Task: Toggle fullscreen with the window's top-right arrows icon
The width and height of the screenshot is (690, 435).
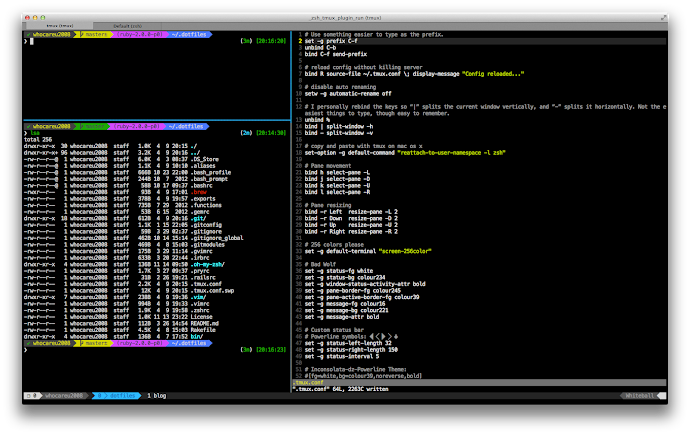Action: 663,18
